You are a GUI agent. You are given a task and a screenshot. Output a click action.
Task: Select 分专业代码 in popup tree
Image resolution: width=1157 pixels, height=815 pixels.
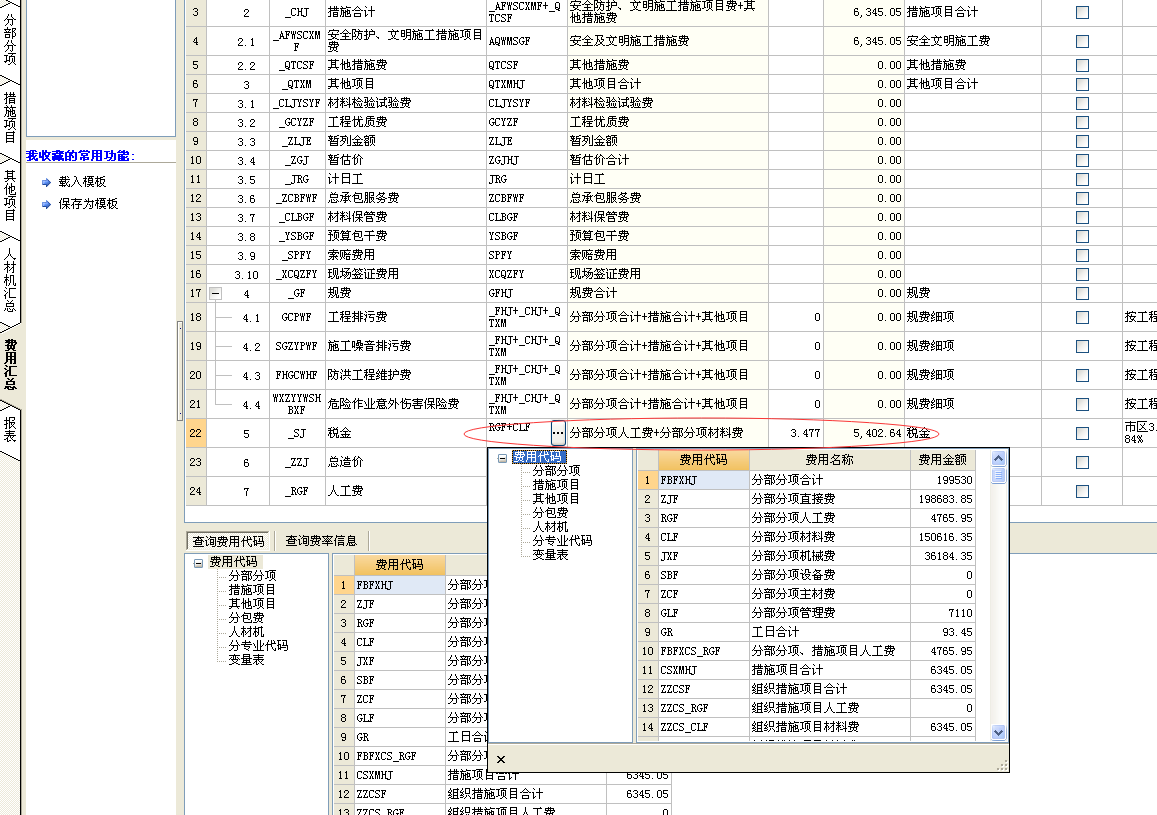click(x=562, y=541)
